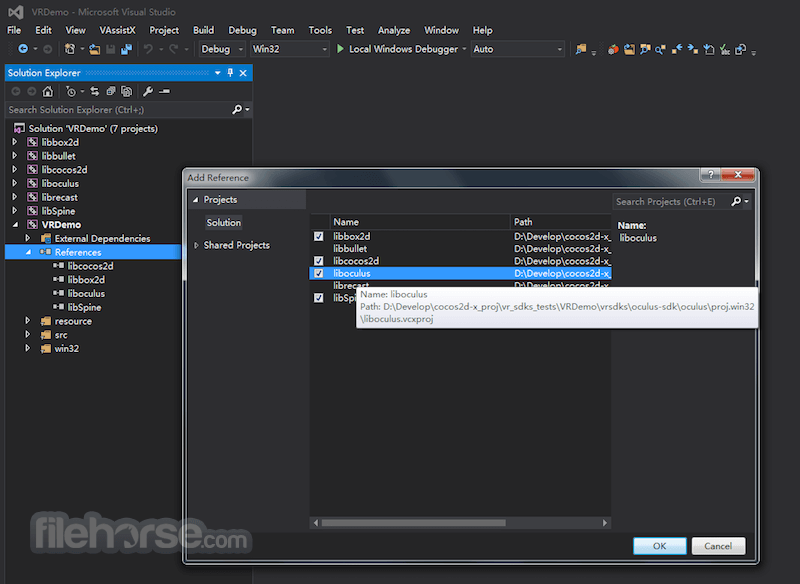Collapse the VRDemo project node
The height and width of the screenshot is (584, 800).
point(15,225)
